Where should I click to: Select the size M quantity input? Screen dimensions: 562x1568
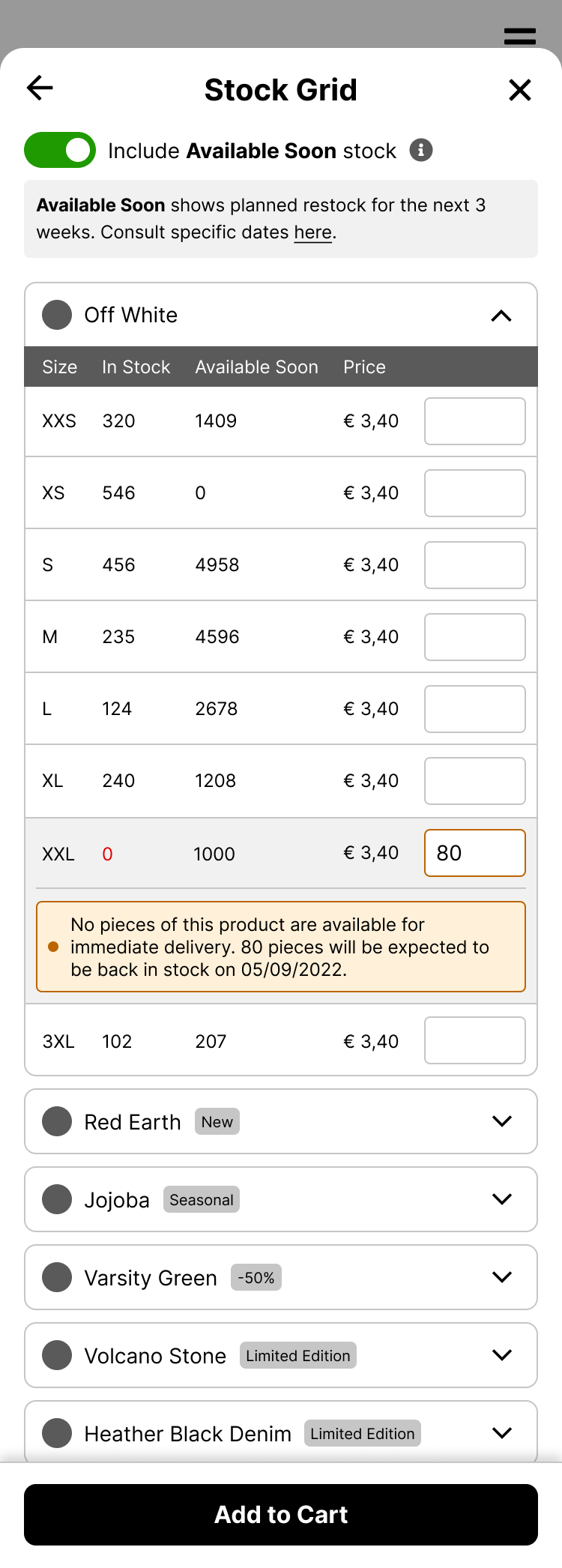[x=474, y=637]
